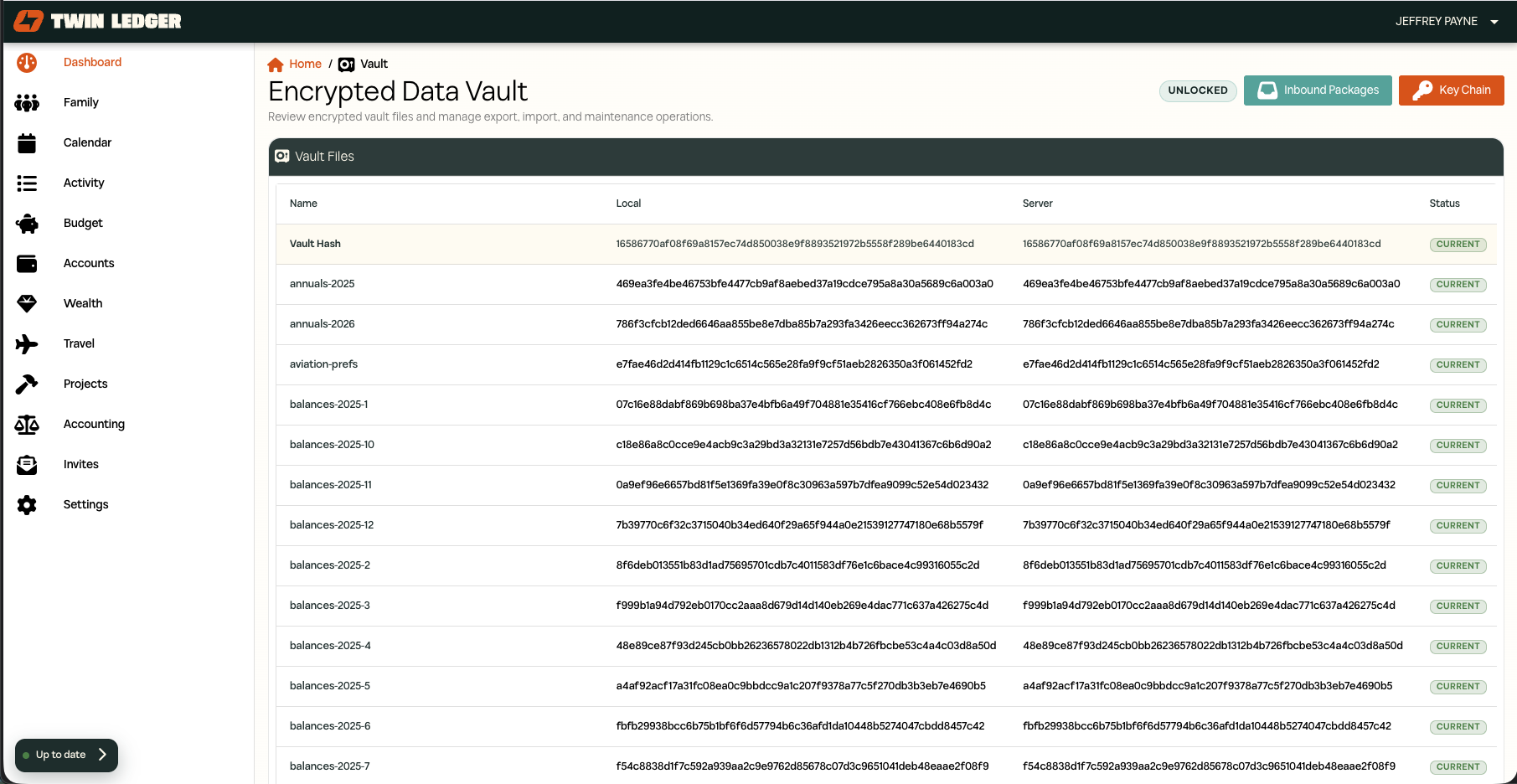Image resolution: width=1517 pixels, height=784 pixels.
Task: Open the Calendar menu item
Action: [x=87, y=142]
